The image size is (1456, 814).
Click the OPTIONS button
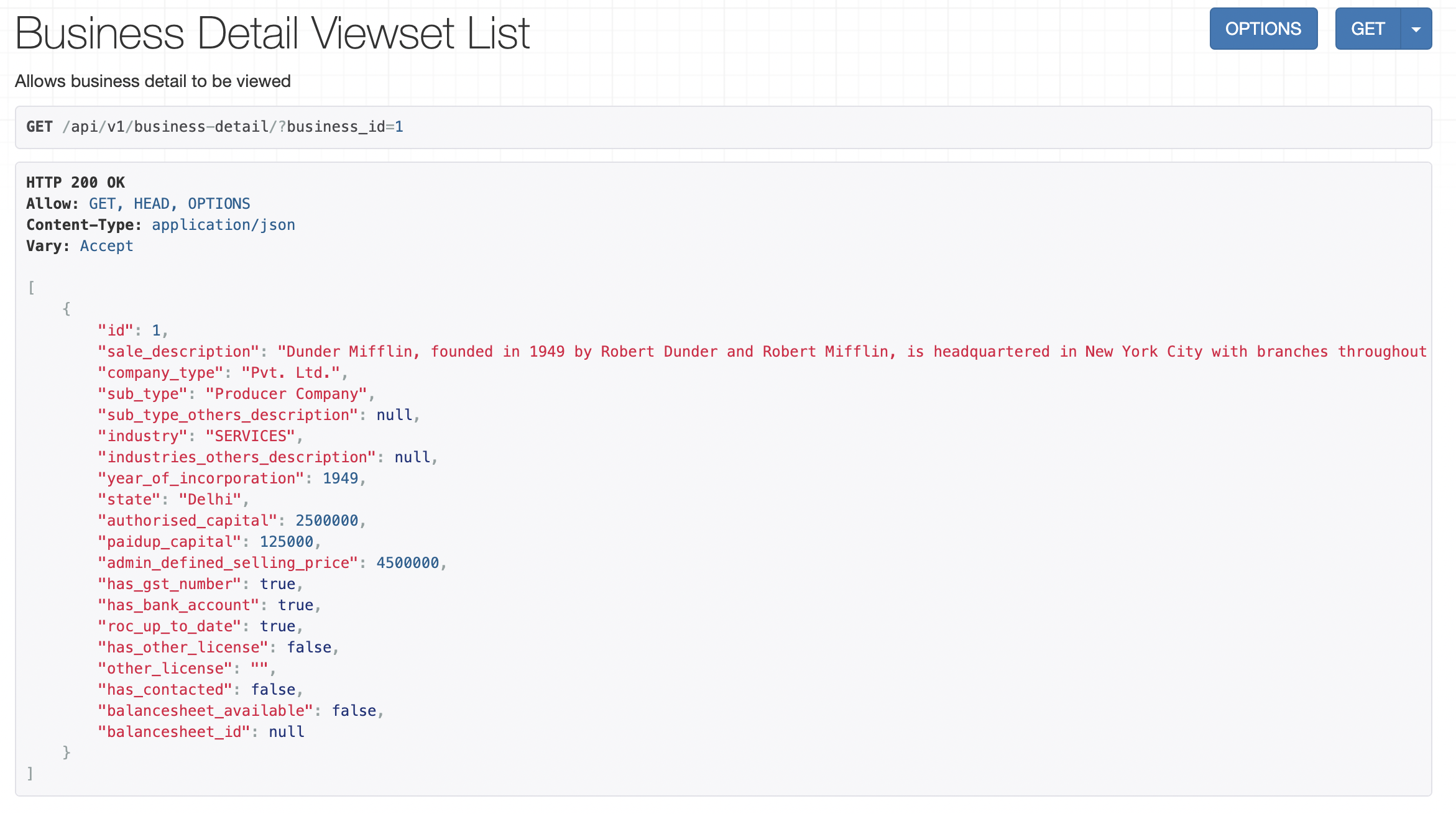click(x=1263, y=29)
